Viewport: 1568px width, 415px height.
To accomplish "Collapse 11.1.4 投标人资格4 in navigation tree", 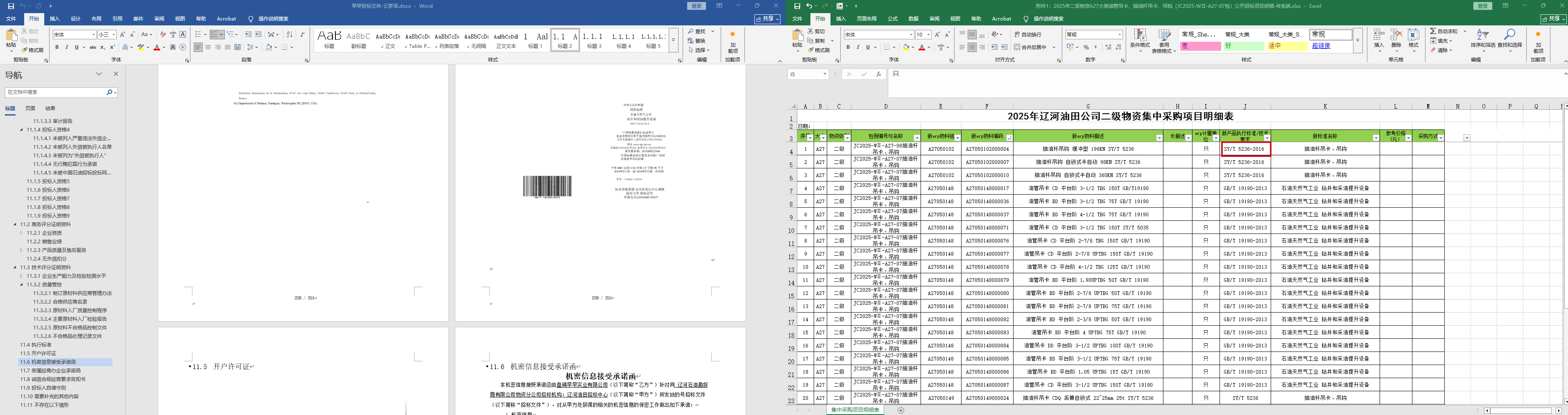I will pyautogui.click(x=22, y=129).
